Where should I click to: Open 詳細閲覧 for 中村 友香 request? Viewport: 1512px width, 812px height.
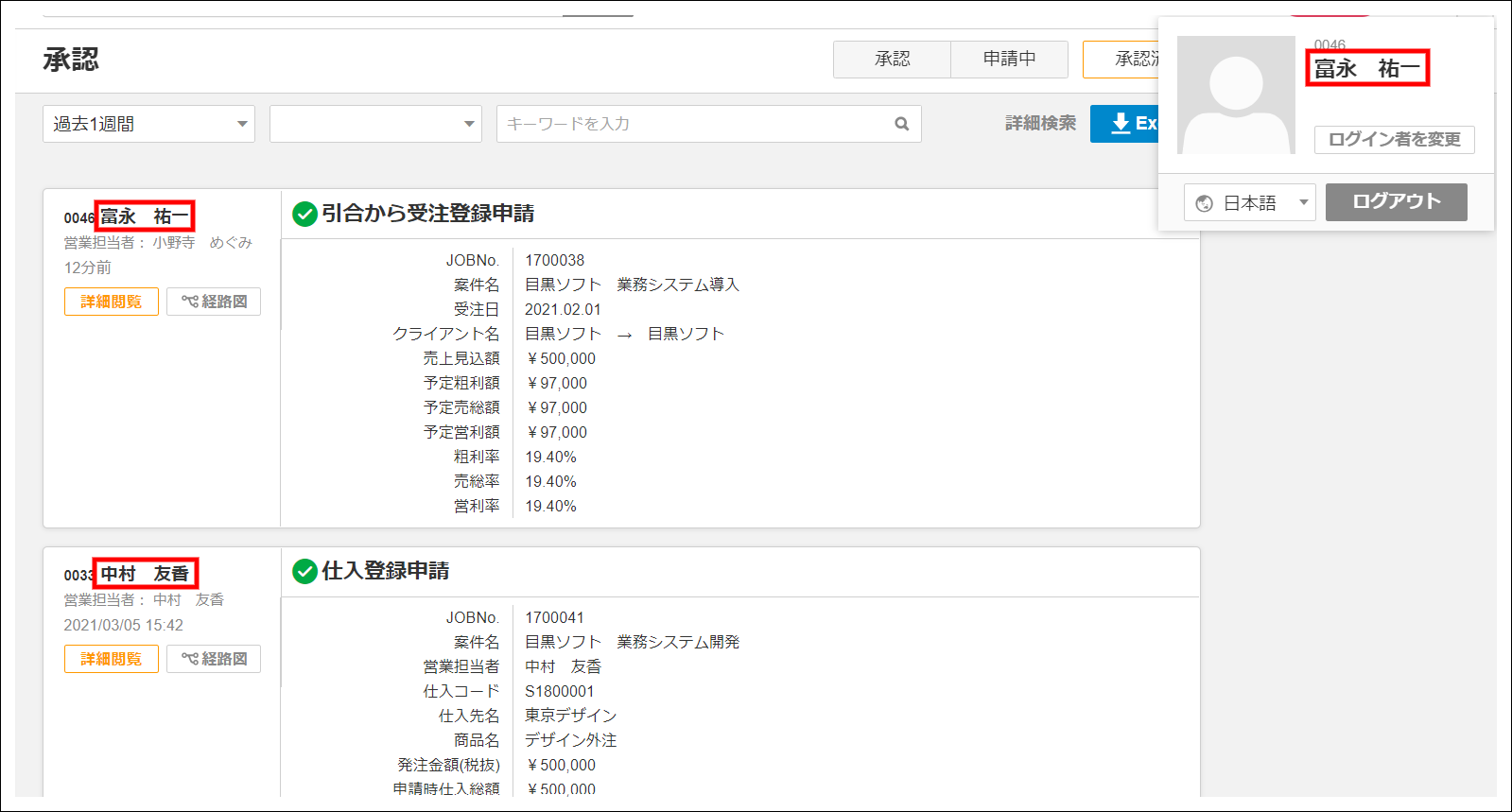112,659
